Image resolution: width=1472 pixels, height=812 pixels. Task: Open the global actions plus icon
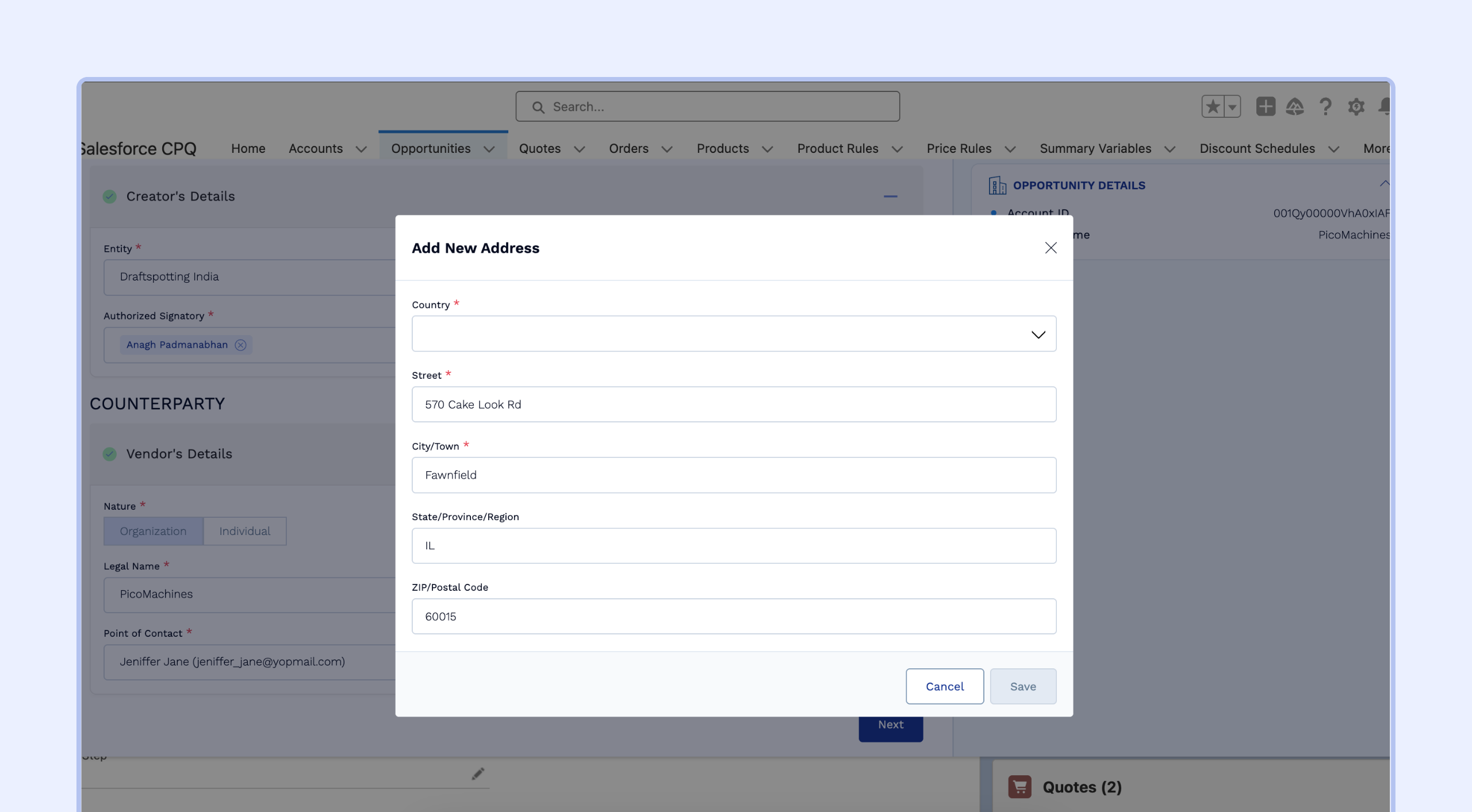[1266, 107]
